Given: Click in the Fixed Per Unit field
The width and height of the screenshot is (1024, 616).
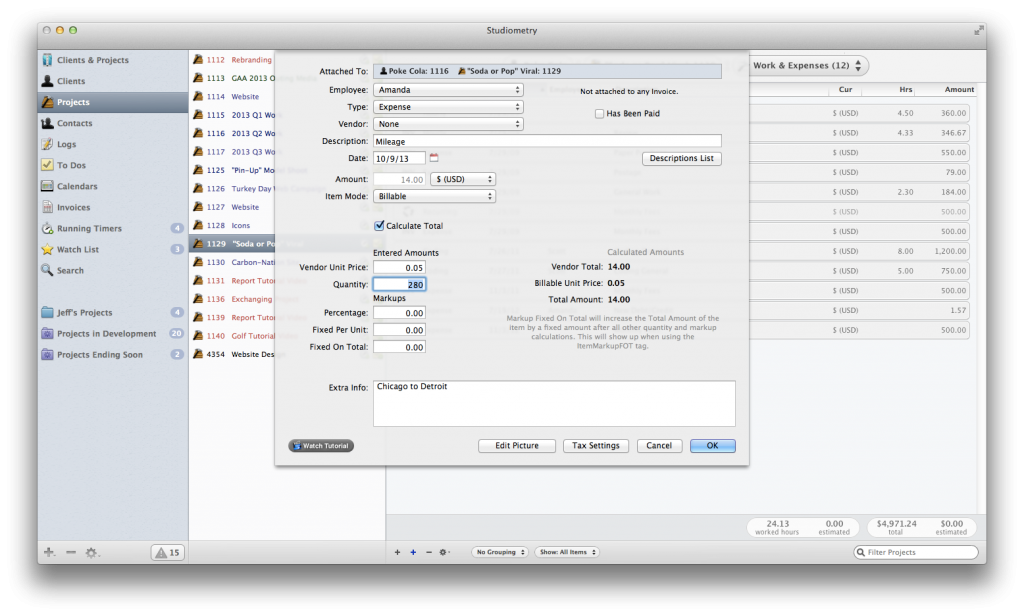Looking at the screenshot, I should pyautogui.click(x=399, y=330).
